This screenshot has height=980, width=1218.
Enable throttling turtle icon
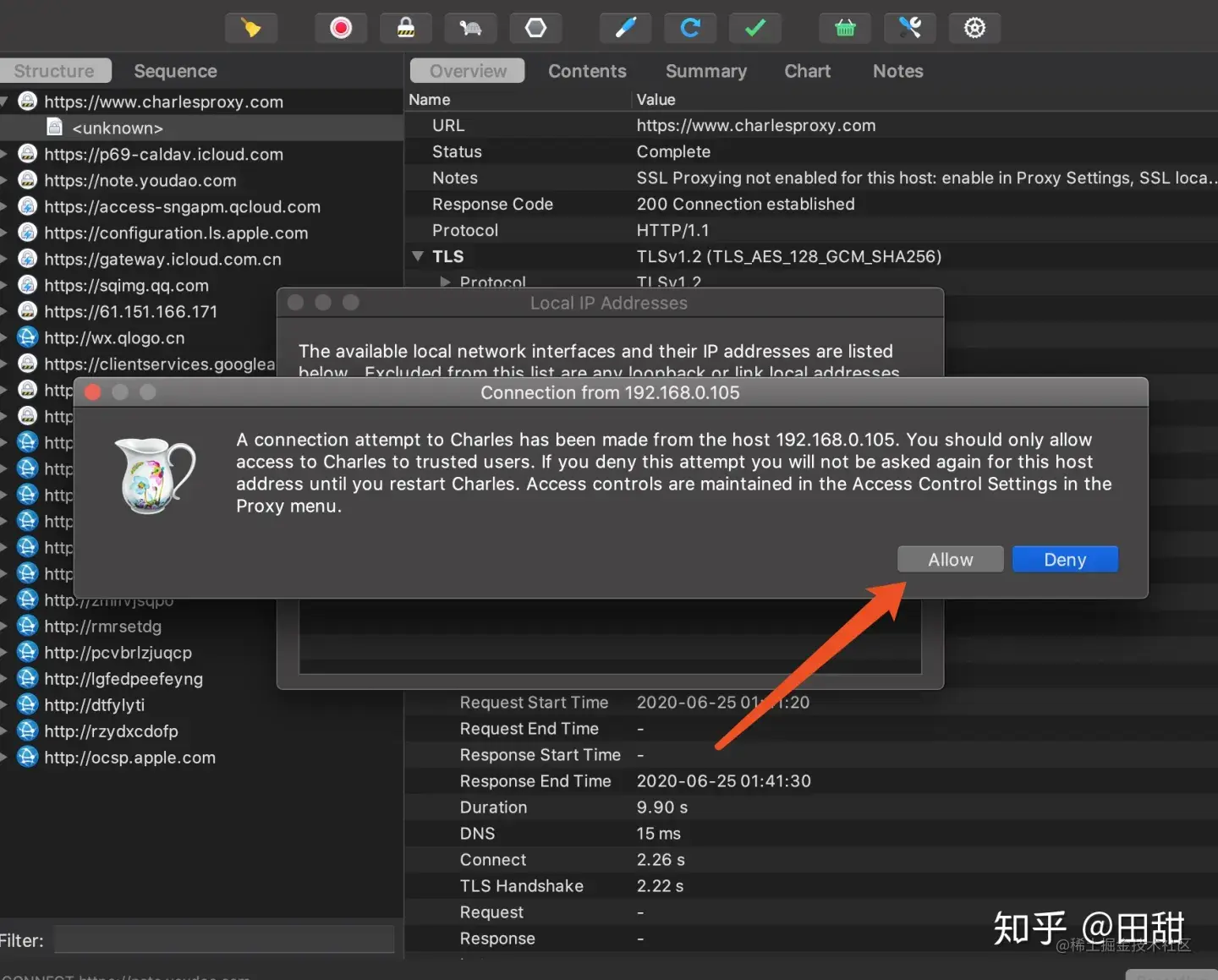coord(471,28)
